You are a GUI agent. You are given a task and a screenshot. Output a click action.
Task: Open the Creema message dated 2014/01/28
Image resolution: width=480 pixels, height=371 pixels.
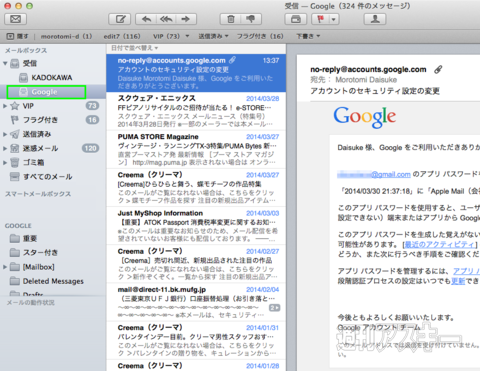click(196, 366)
